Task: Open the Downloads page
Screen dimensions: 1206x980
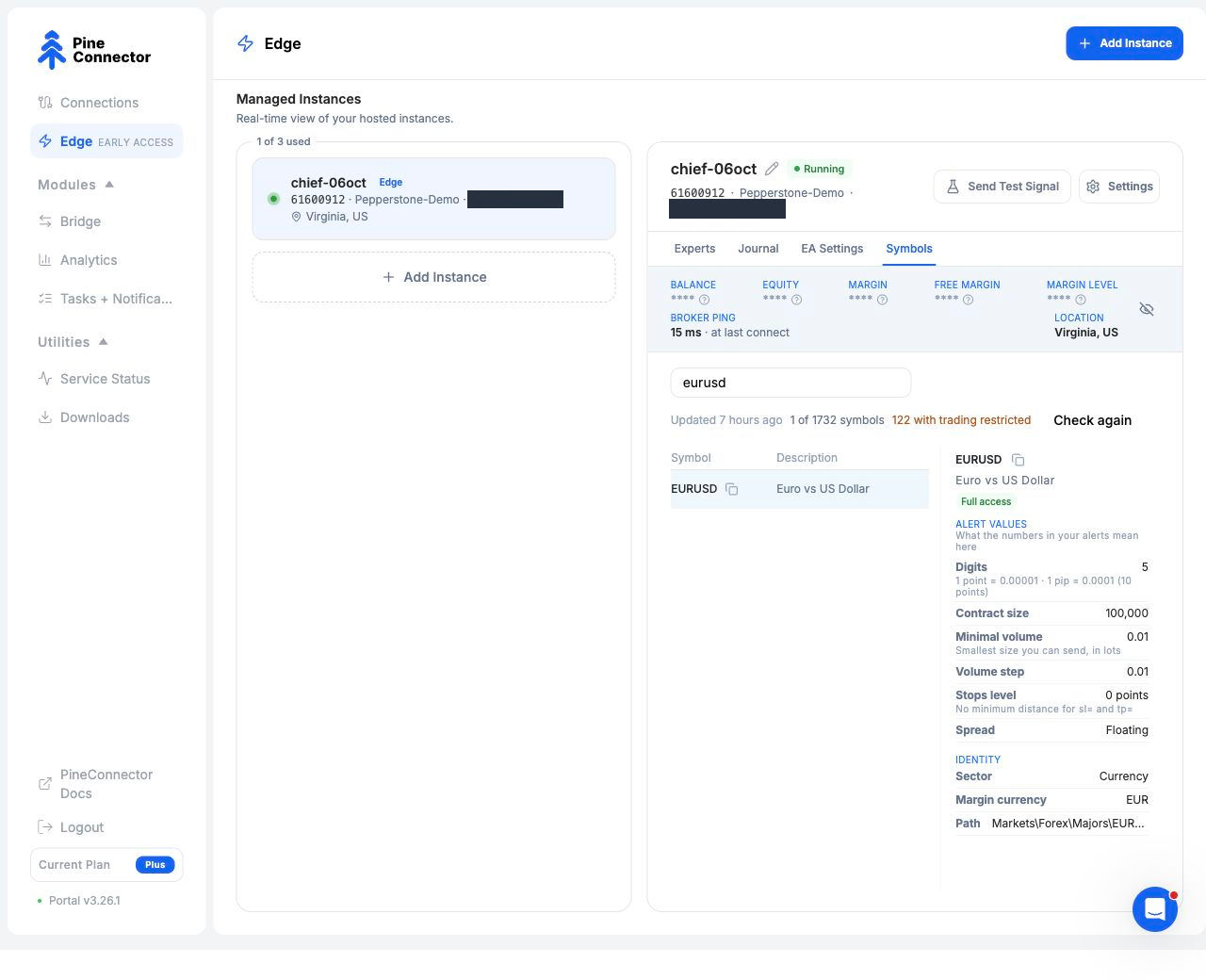Action: [x=106, y=417]
